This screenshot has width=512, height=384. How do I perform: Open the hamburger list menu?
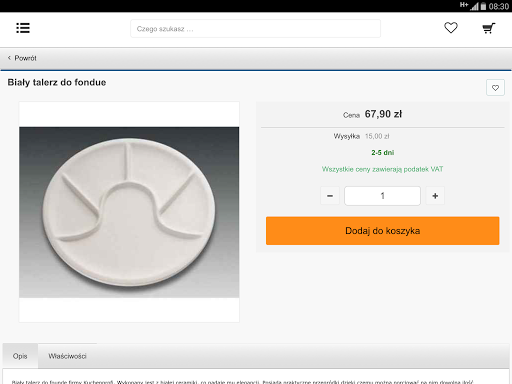coord(23,28)
